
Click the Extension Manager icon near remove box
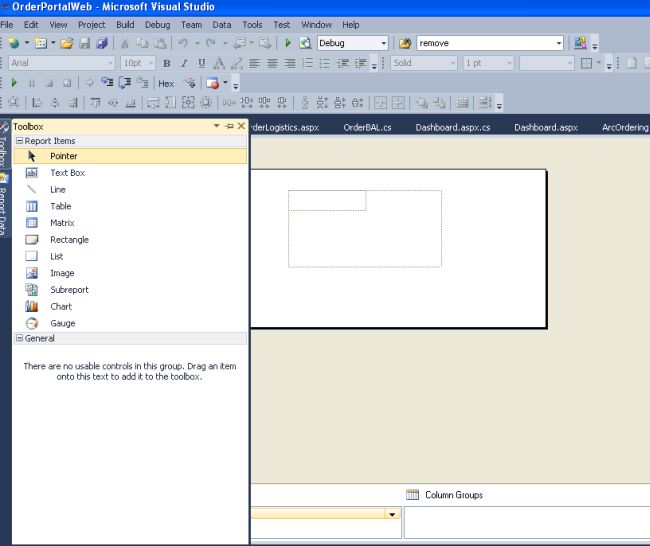580,43
